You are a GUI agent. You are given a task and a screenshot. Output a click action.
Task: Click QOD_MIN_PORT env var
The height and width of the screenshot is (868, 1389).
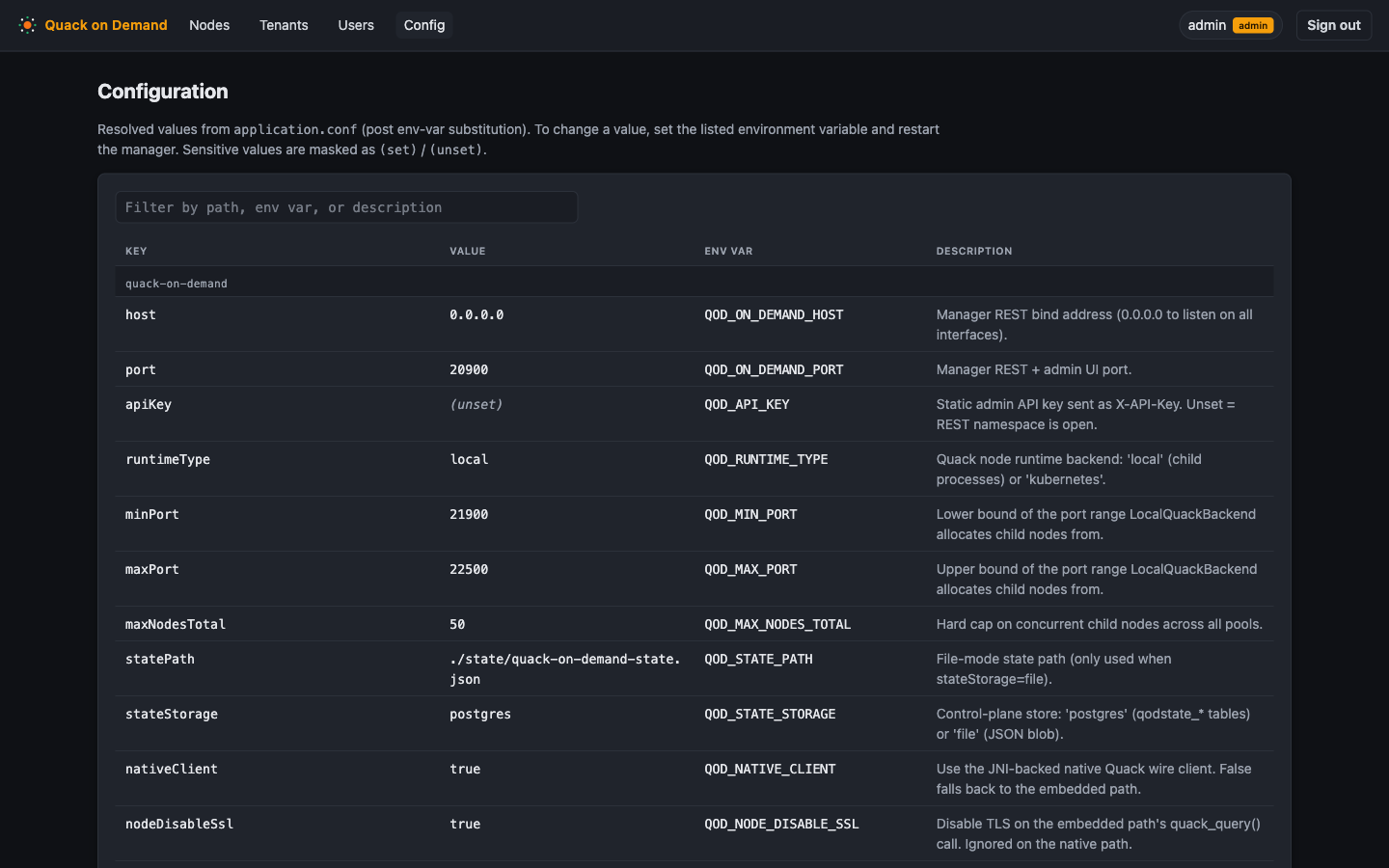(x=750, y=514)
